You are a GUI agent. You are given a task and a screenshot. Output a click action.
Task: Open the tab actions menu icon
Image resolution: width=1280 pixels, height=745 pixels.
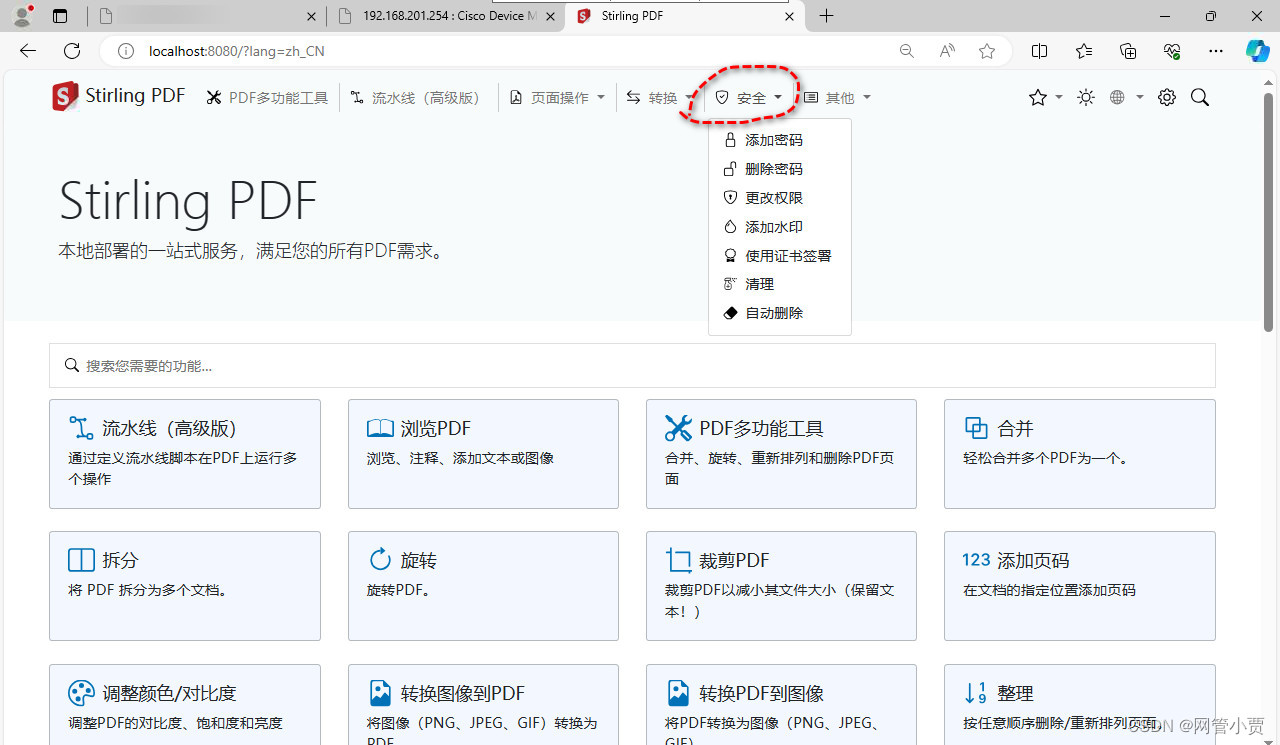click(x=60, y=16)
